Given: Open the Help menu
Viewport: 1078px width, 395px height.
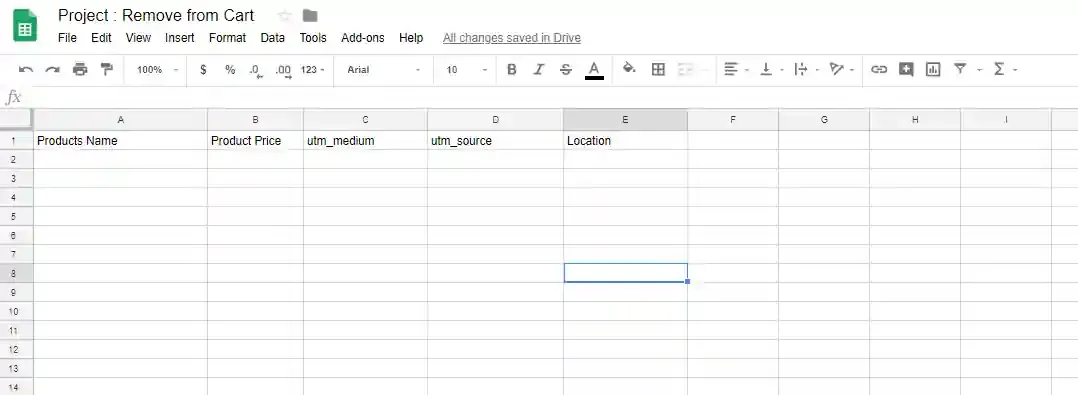Looking at the screenshot, I should click(x=411, y=38).
